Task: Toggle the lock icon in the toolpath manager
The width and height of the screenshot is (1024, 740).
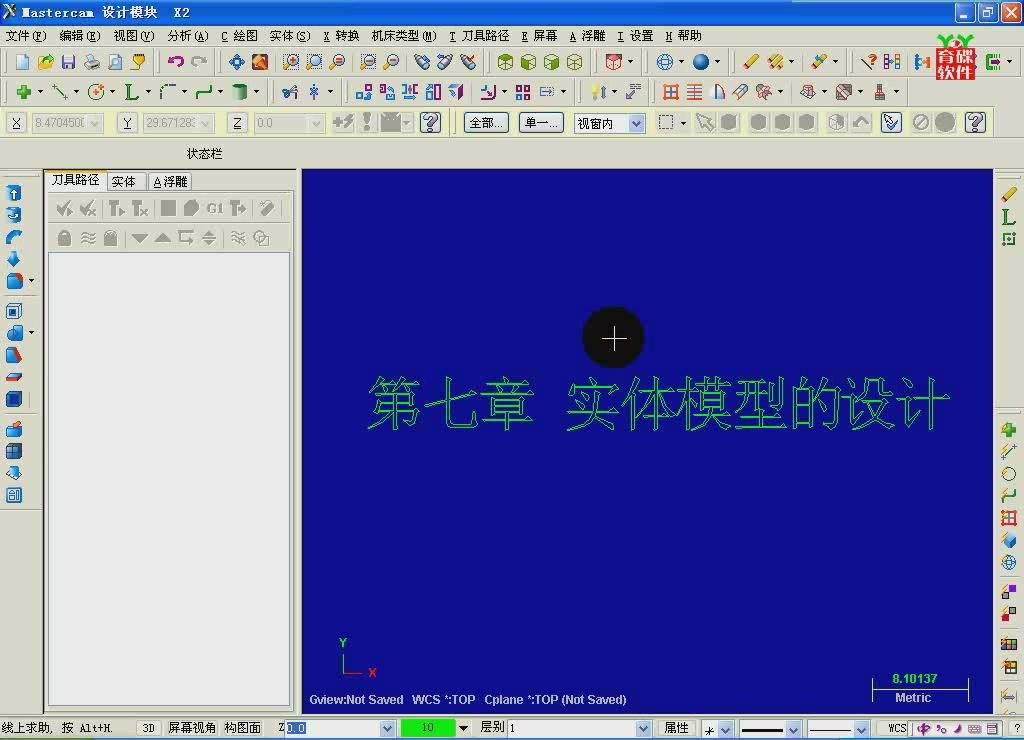Action: (x=64, y=238)
